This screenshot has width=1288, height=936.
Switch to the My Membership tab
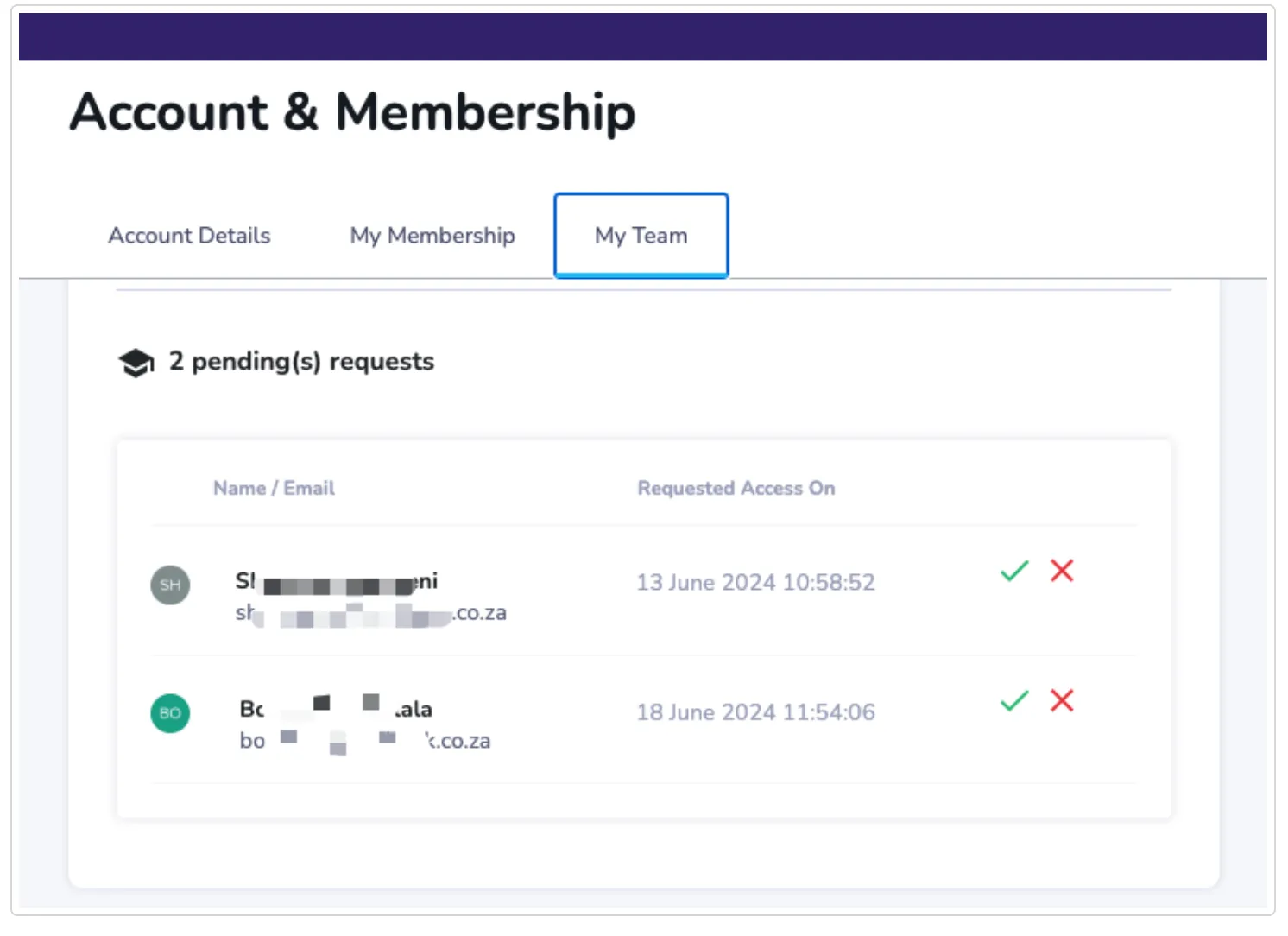(x=432, y=236)
